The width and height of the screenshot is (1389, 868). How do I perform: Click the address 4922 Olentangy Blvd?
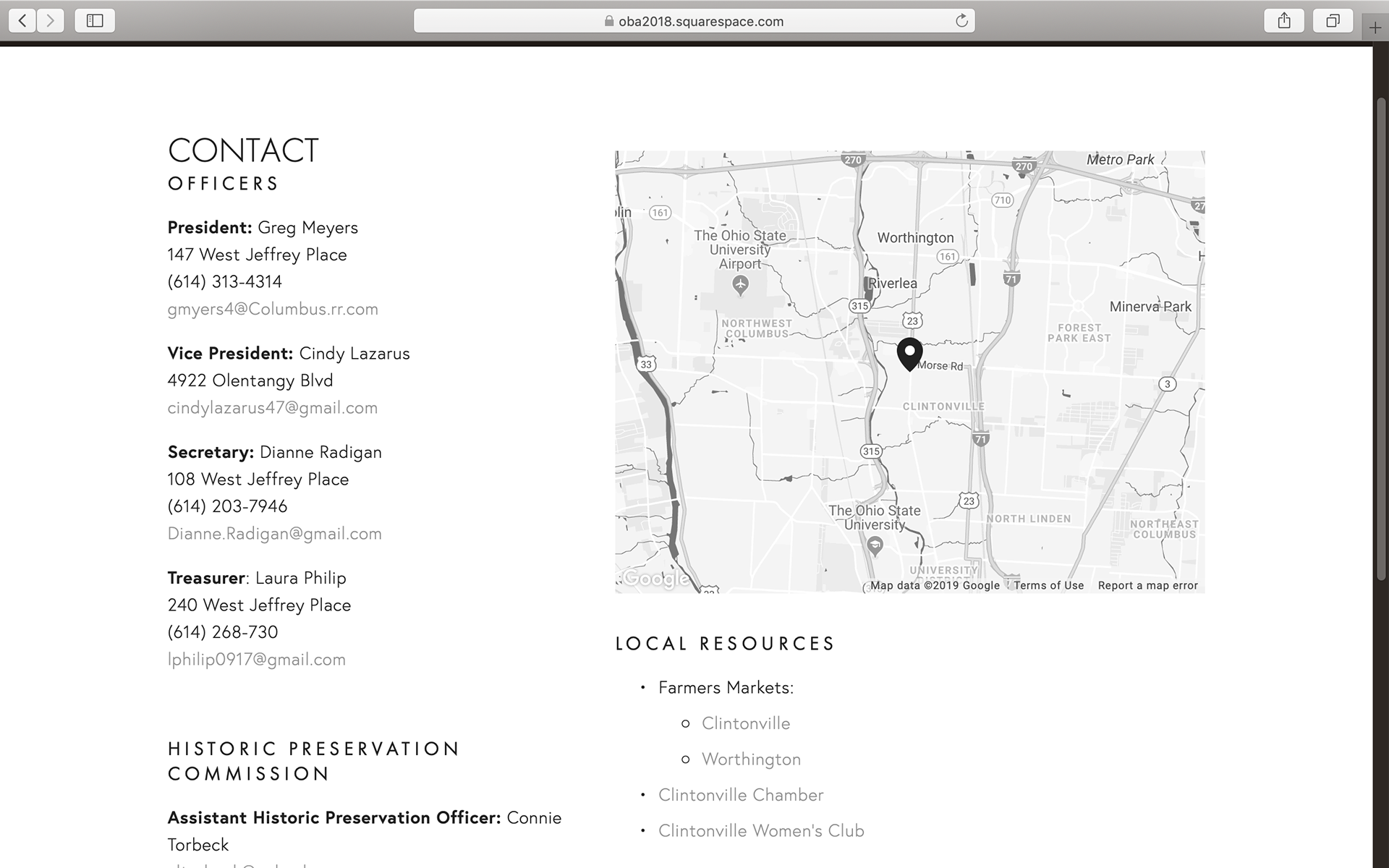(250, 380)
